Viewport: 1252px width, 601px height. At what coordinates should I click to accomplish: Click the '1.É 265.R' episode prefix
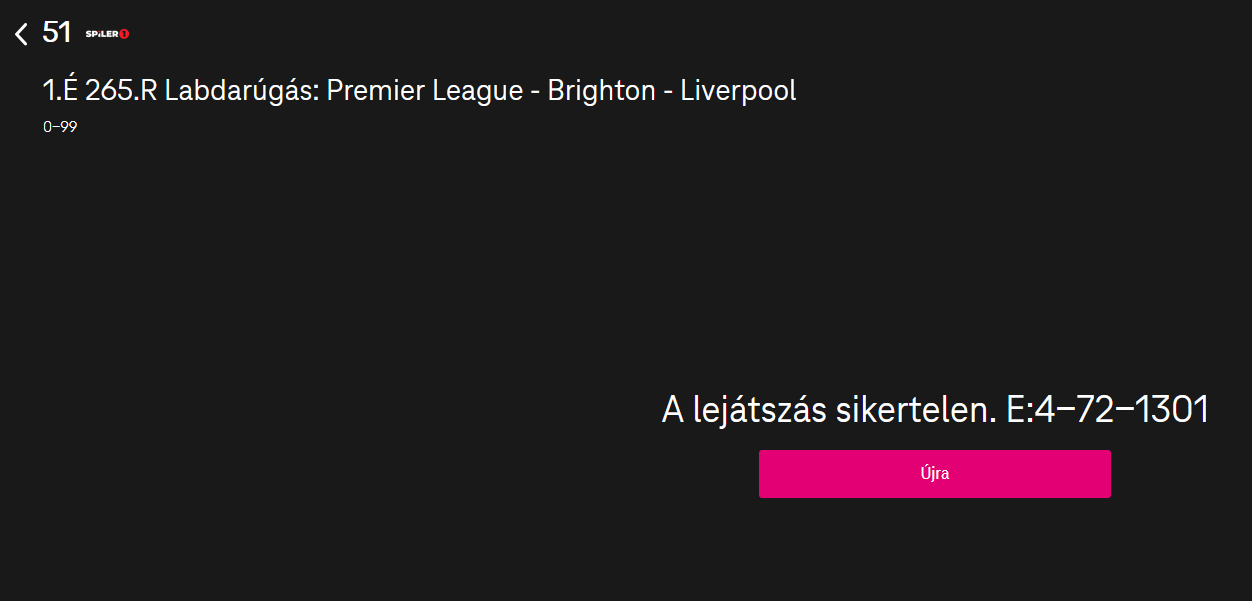click(x=100, y=91)
